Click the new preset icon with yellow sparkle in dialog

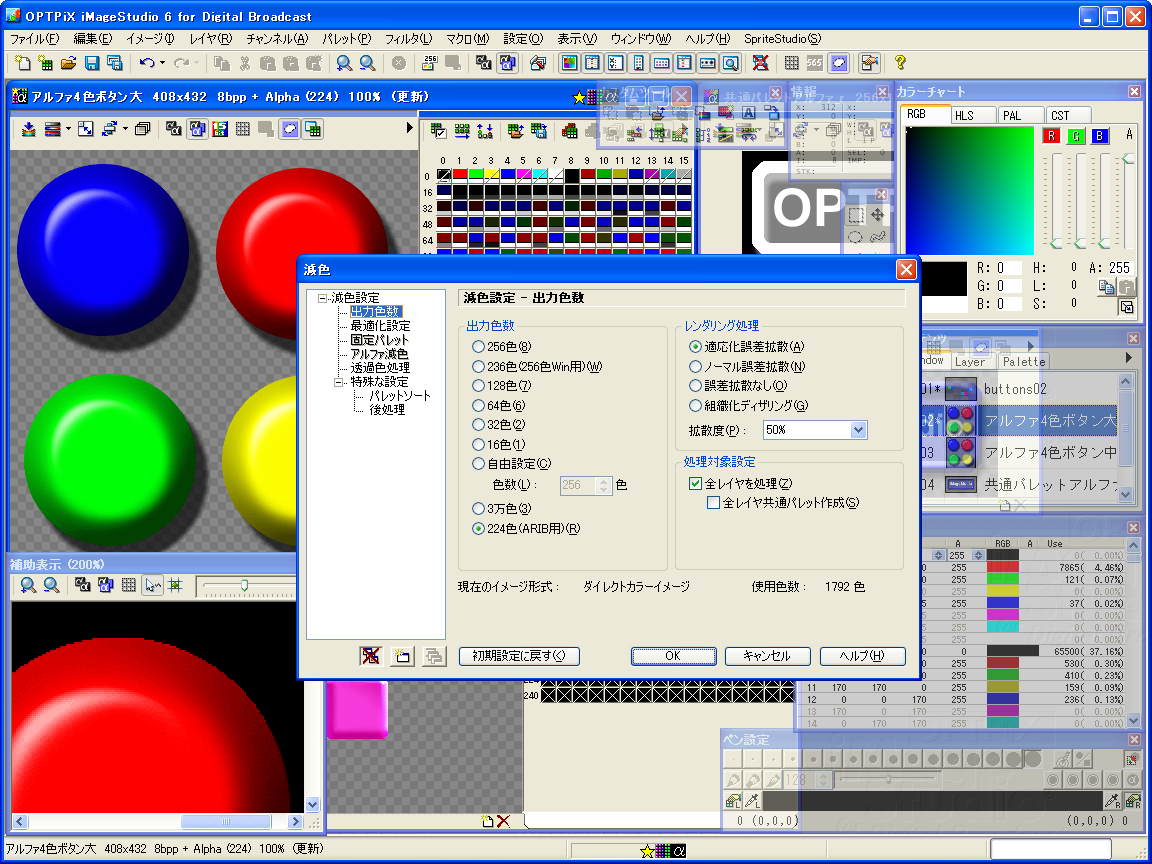402,655
